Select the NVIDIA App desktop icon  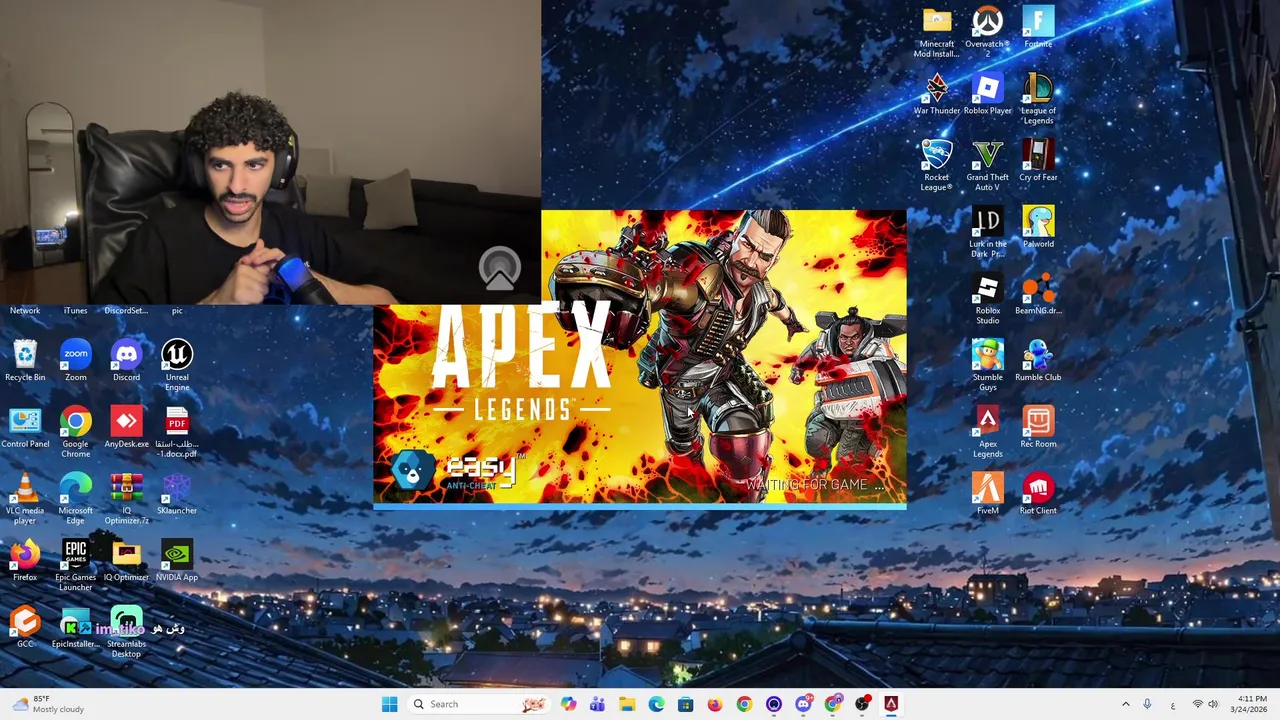pos(177,561)
